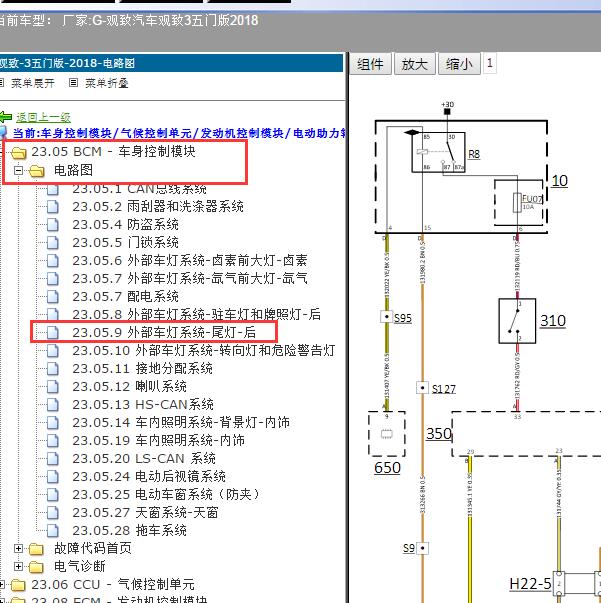The height and width of the screenshot is (603, 601).
Task: Click the 缩小 zoom-out button
Action: [459, 64]
